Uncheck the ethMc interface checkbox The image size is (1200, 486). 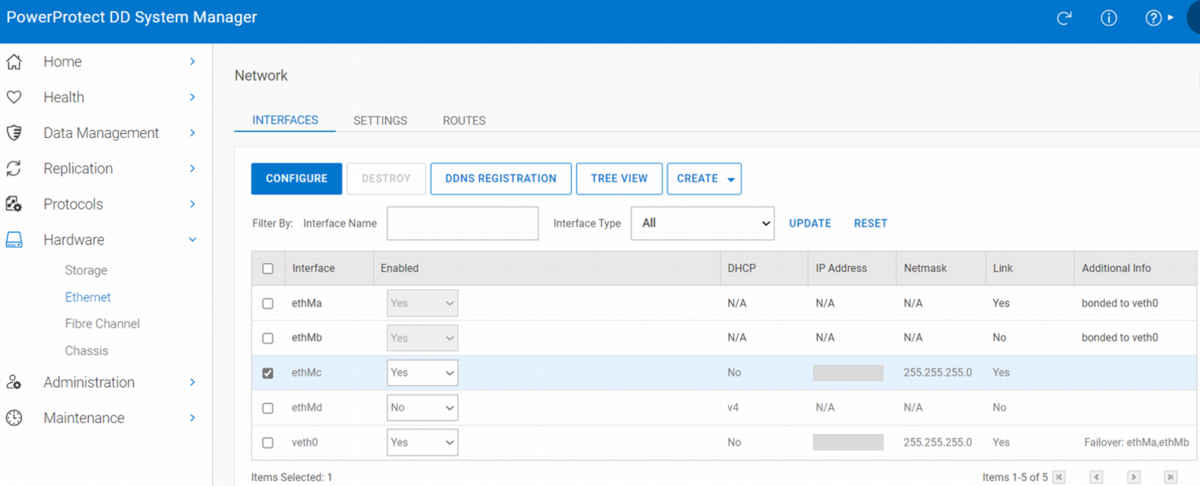[267, 373]
